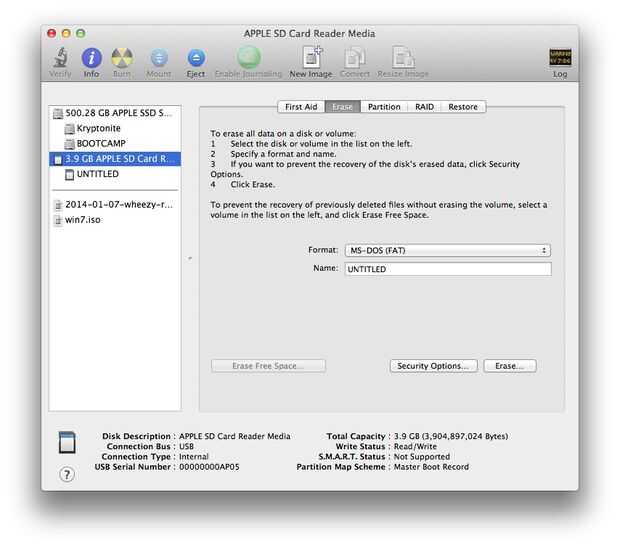Click the Erase Free Space button
The image size is (620, 548).
point(268,366)
